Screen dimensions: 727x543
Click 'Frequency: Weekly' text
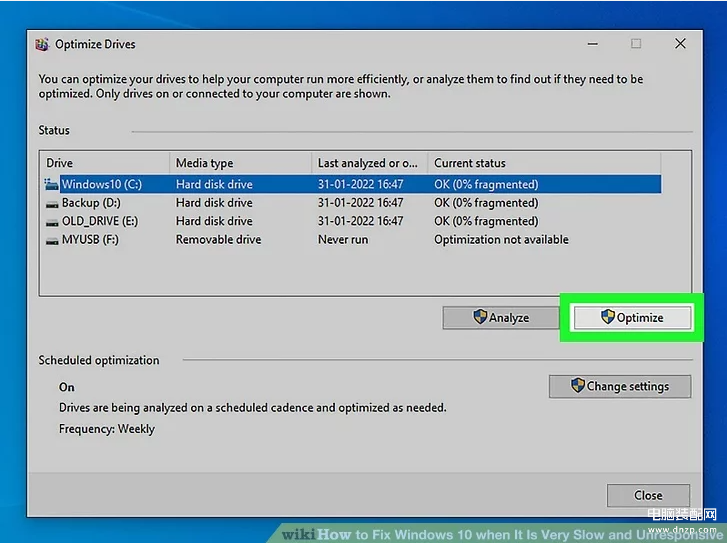(107, 429)
